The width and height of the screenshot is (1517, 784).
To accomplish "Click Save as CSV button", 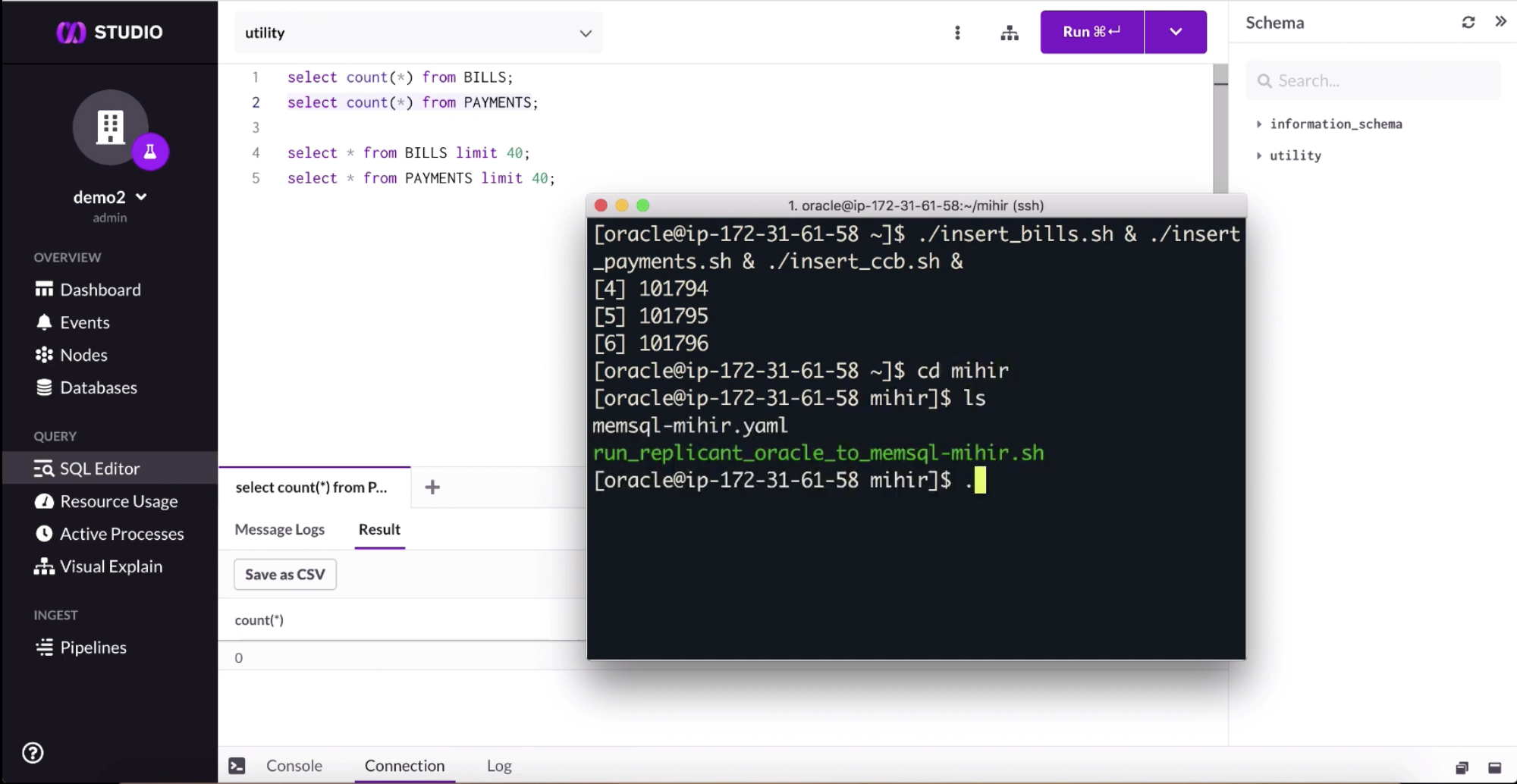I will point(285,574).
